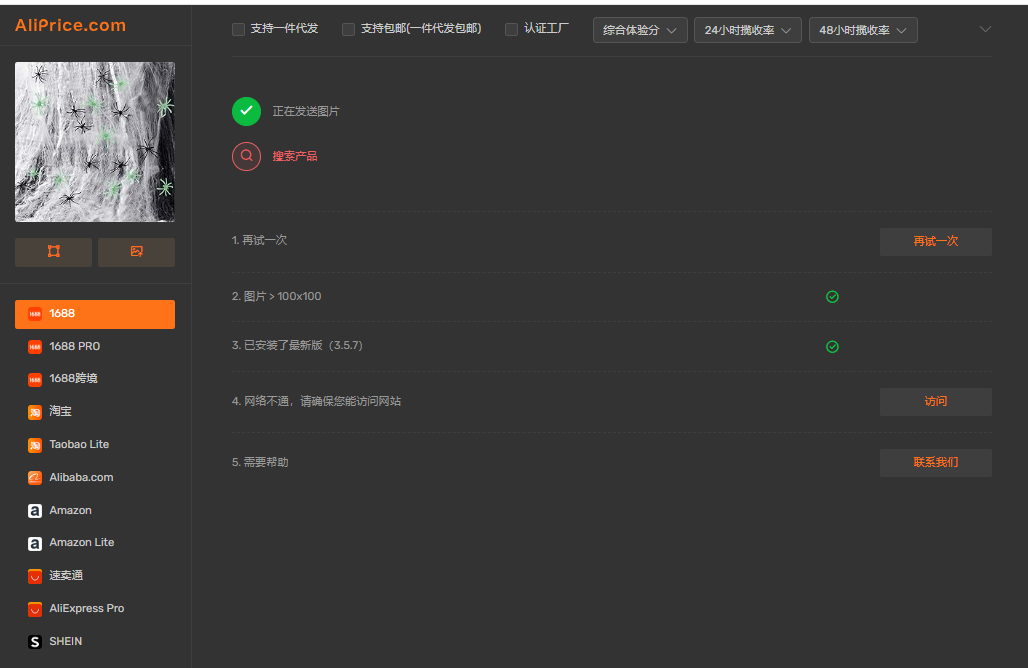Image resolution: width=1028 pixels, height=668 pixels.
Task: Click the upload image icon
Action: pyautogui.click(x=136, y=252)
